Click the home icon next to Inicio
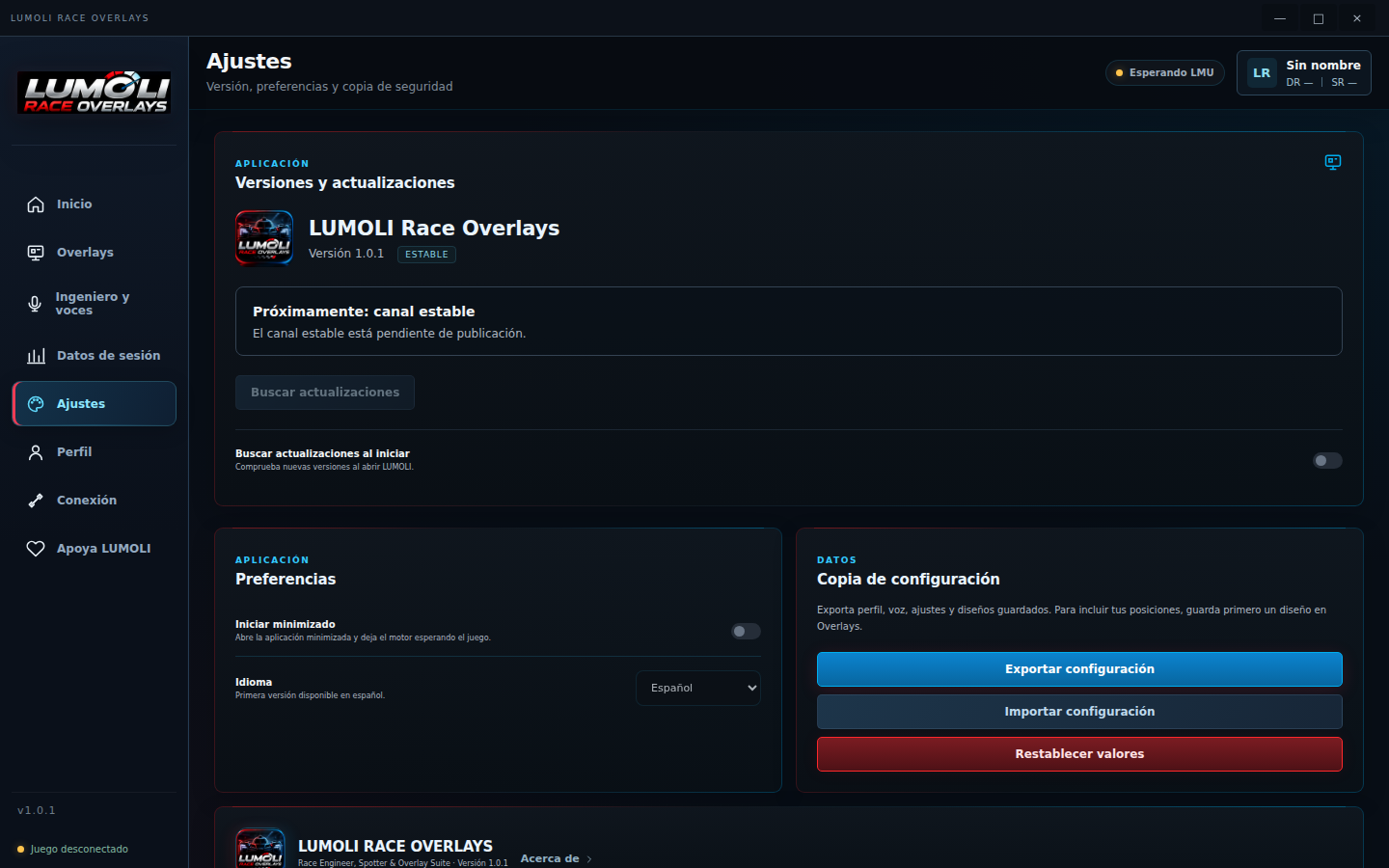Screen dimensions: 1389x868 (x=36, y=204)
